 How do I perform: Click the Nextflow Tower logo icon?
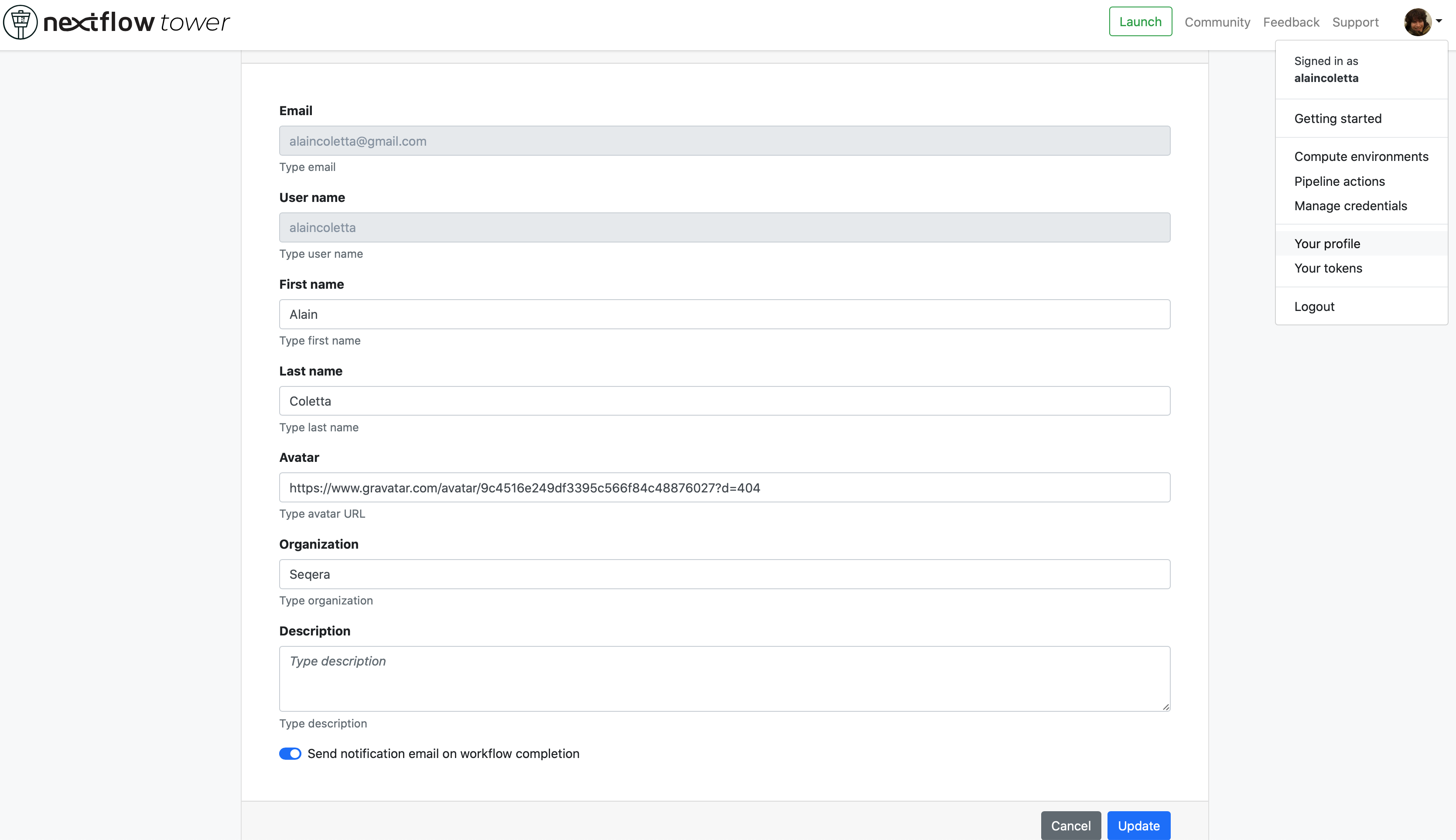tap(21, 23)
